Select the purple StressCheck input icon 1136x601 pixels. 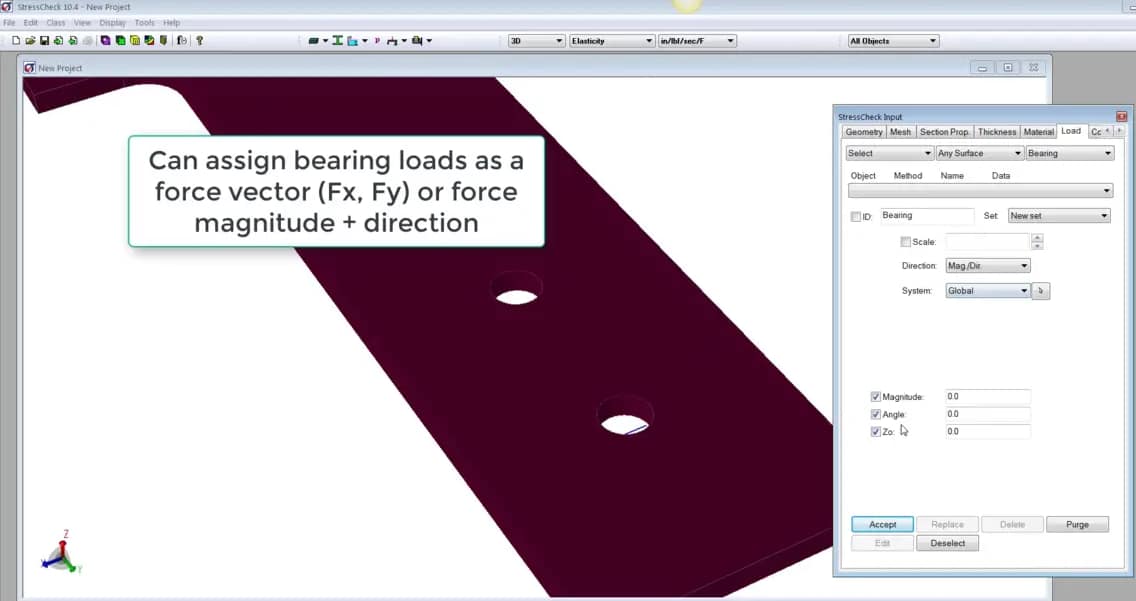coord(104,40)
